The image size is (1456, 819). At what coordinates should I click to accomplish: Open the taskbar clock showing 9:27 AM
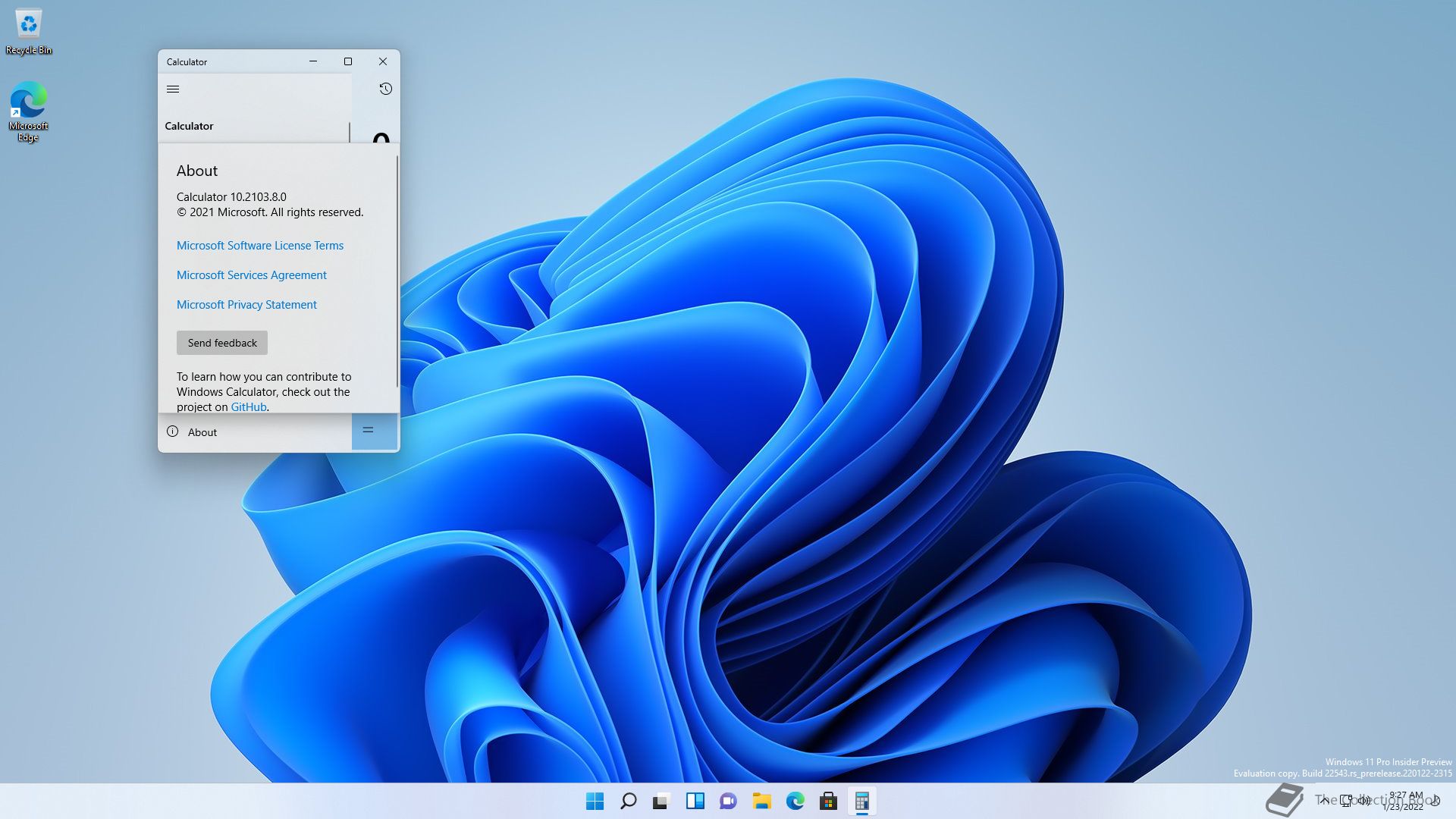(1404, 801)
